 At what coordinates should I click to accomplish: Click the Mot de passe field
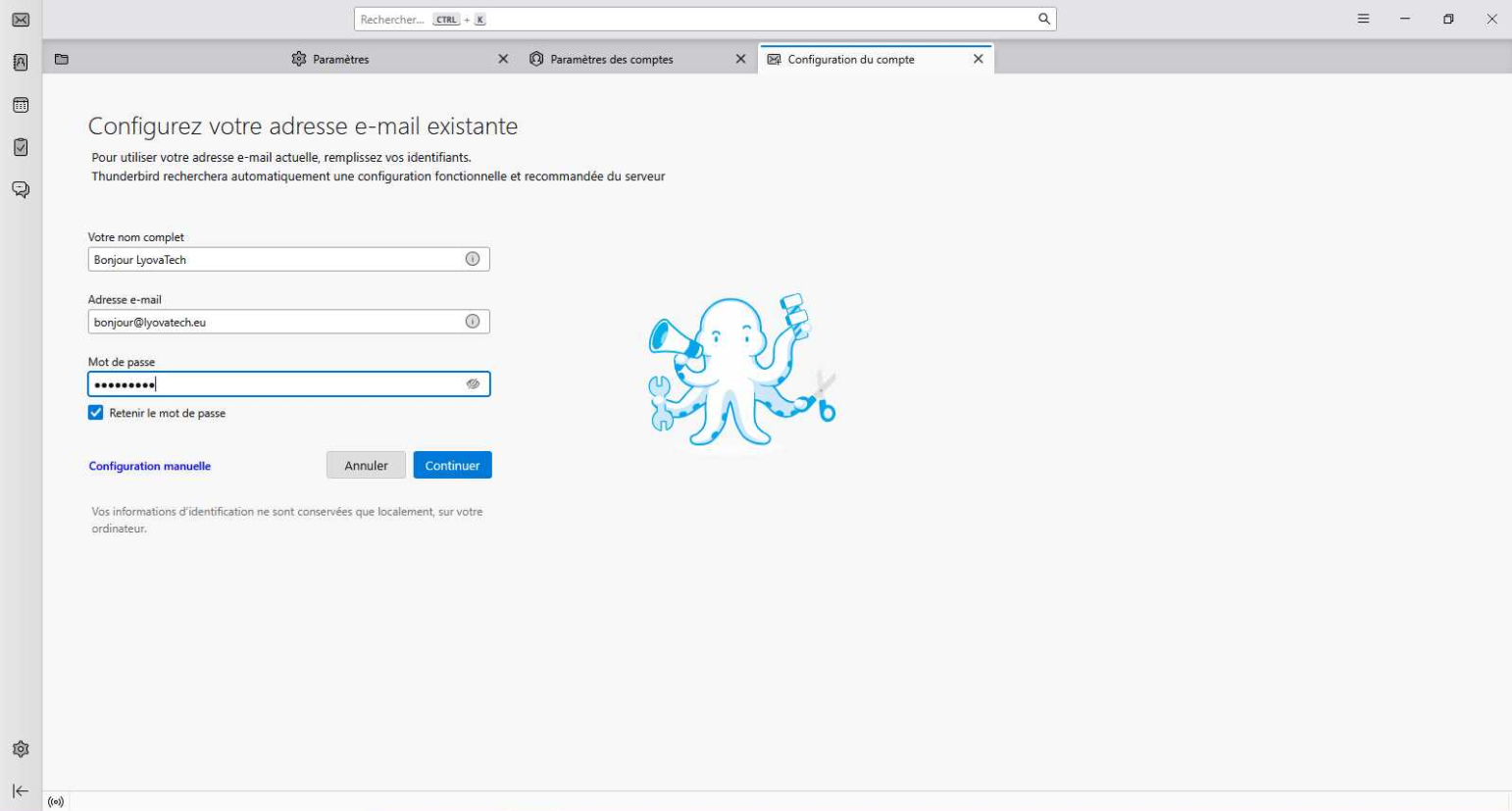coord(288,384)
